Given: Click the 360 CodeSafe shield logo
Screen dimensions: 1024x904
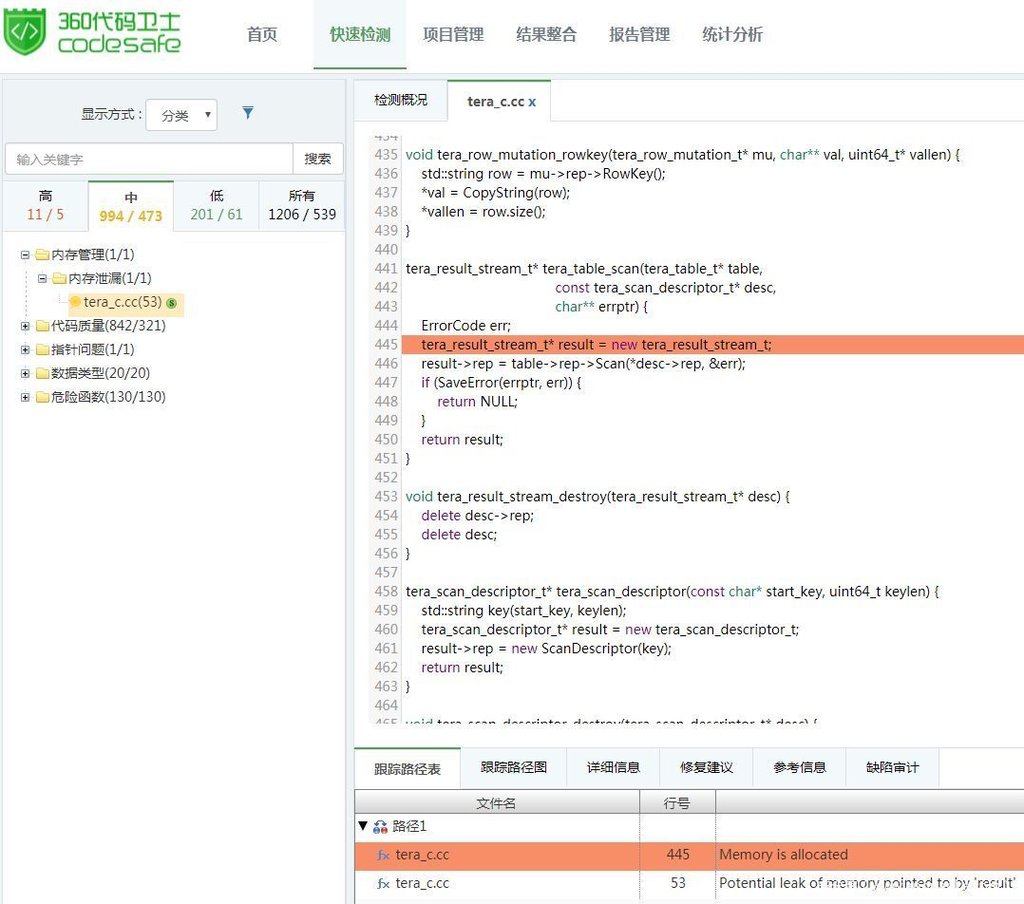Looking at the screenshot, I should (25, 32).
